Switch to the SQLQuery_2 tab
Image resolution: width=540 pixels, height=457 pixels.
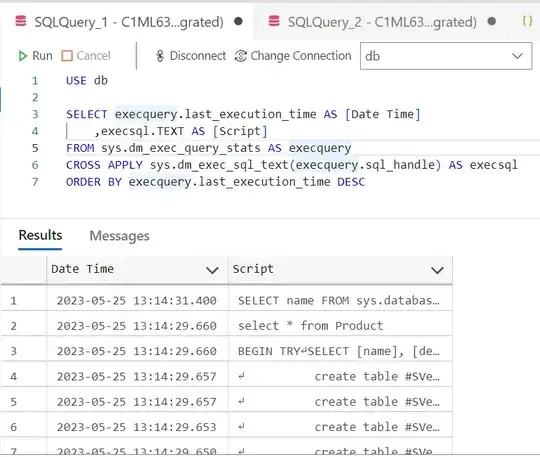tap(382, 22)
